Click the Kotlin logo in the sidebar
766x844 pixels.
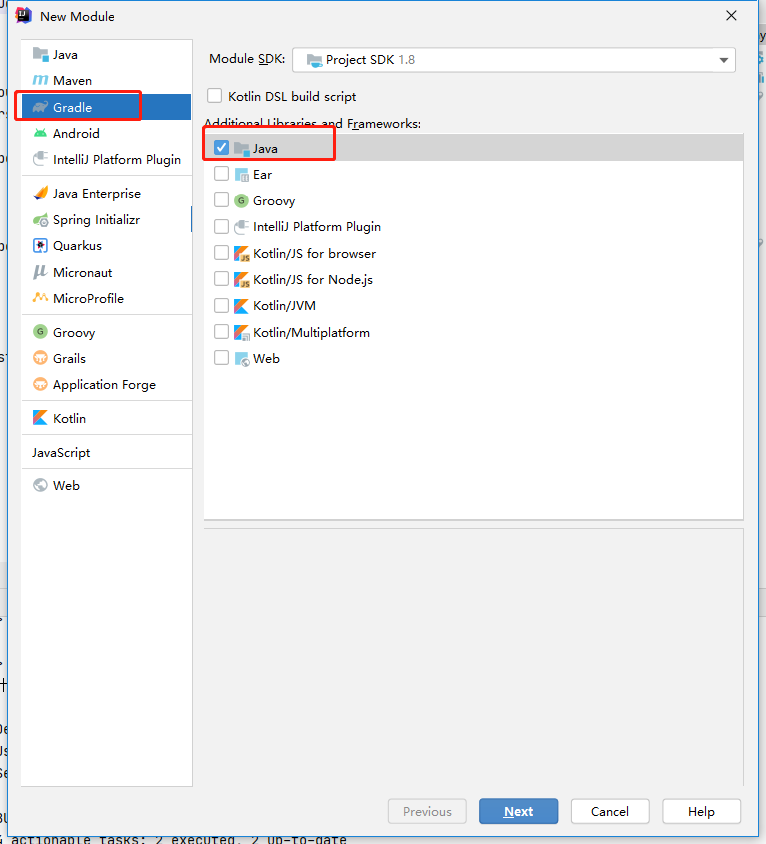[x=40, y=418]
